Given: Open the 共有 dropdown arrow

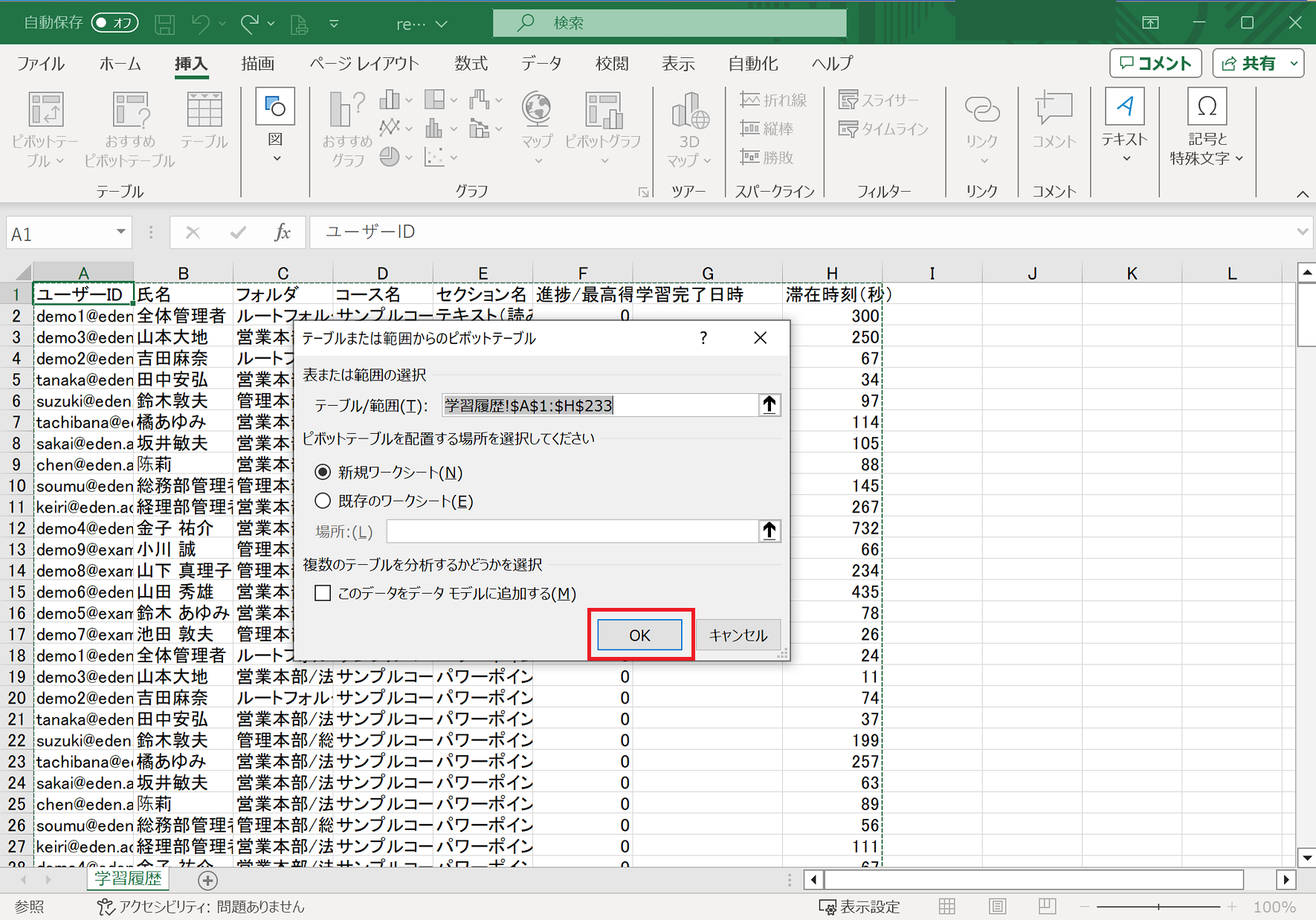Looking at the screenshot, I should point(1294,64).
